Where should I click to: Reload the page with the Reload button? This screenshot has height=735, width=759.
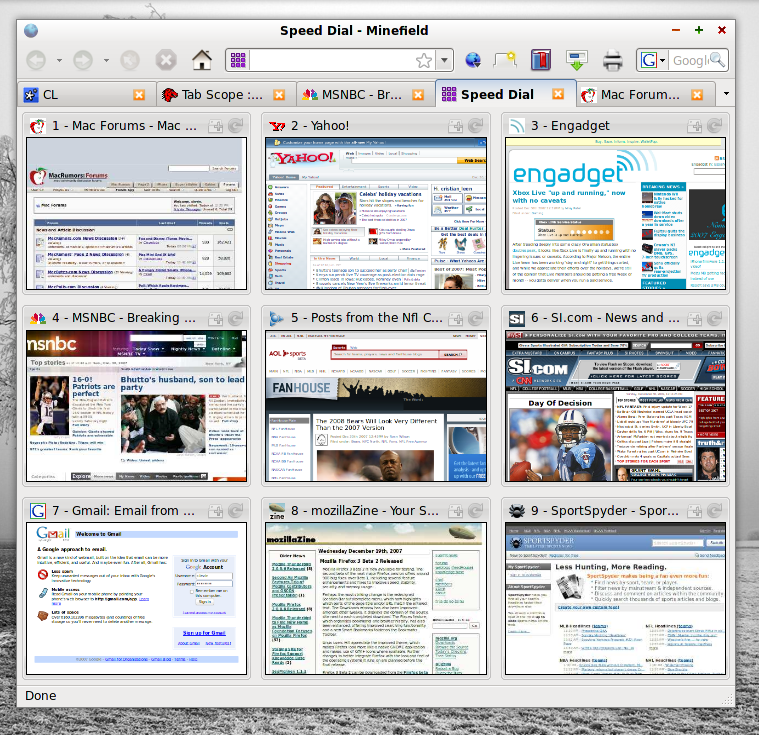[x=129, y=61]
